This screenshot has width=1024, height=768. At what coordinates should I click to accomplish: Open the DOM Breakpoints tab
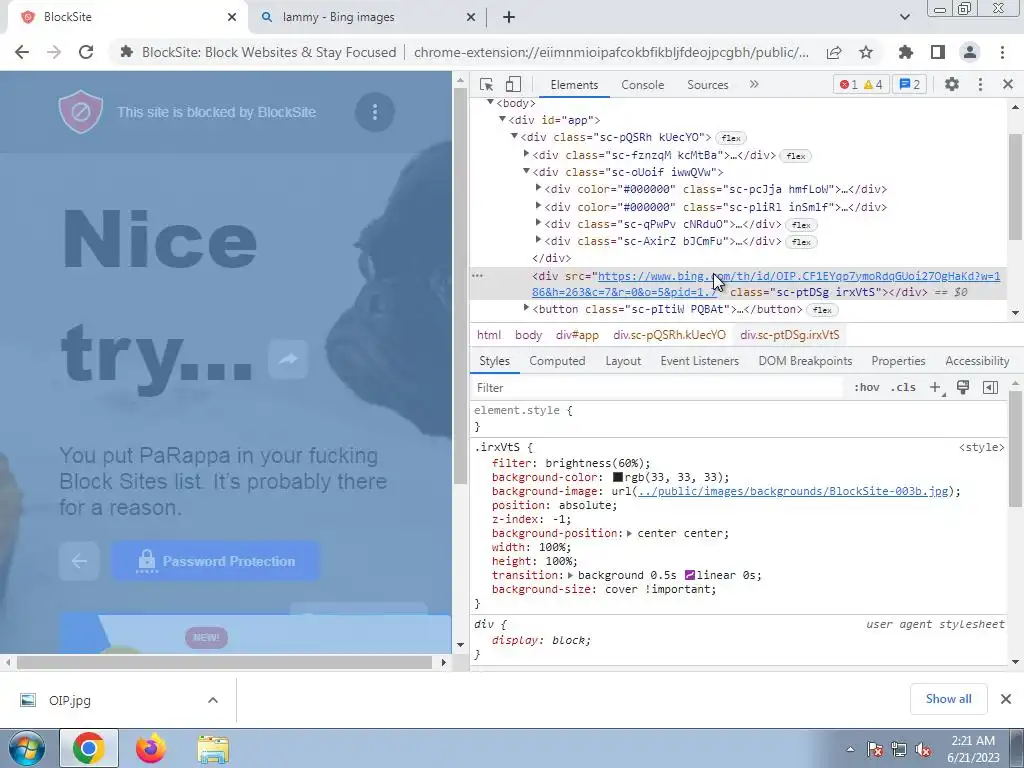805,361
